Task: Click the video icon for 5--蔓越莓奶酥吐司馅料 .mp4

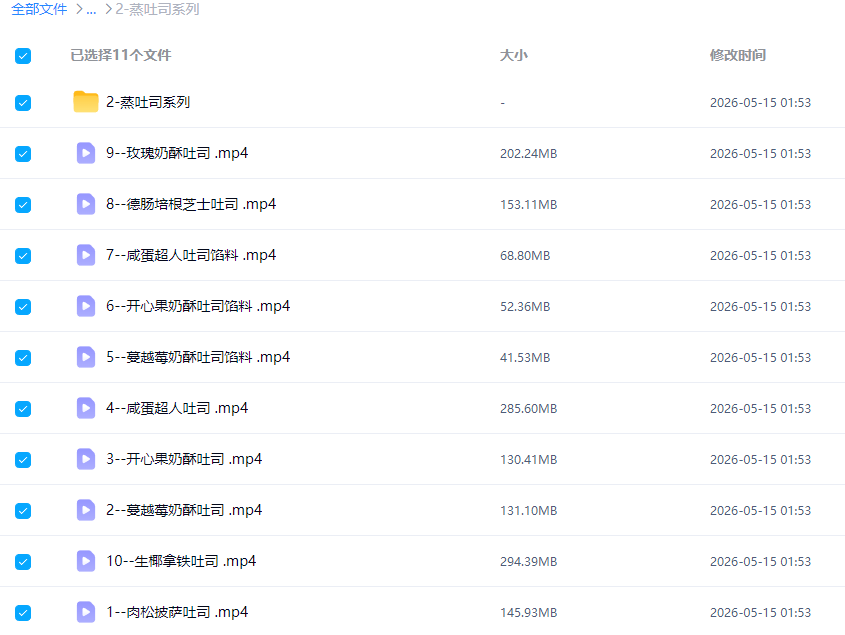Action: tap(86, 357)
